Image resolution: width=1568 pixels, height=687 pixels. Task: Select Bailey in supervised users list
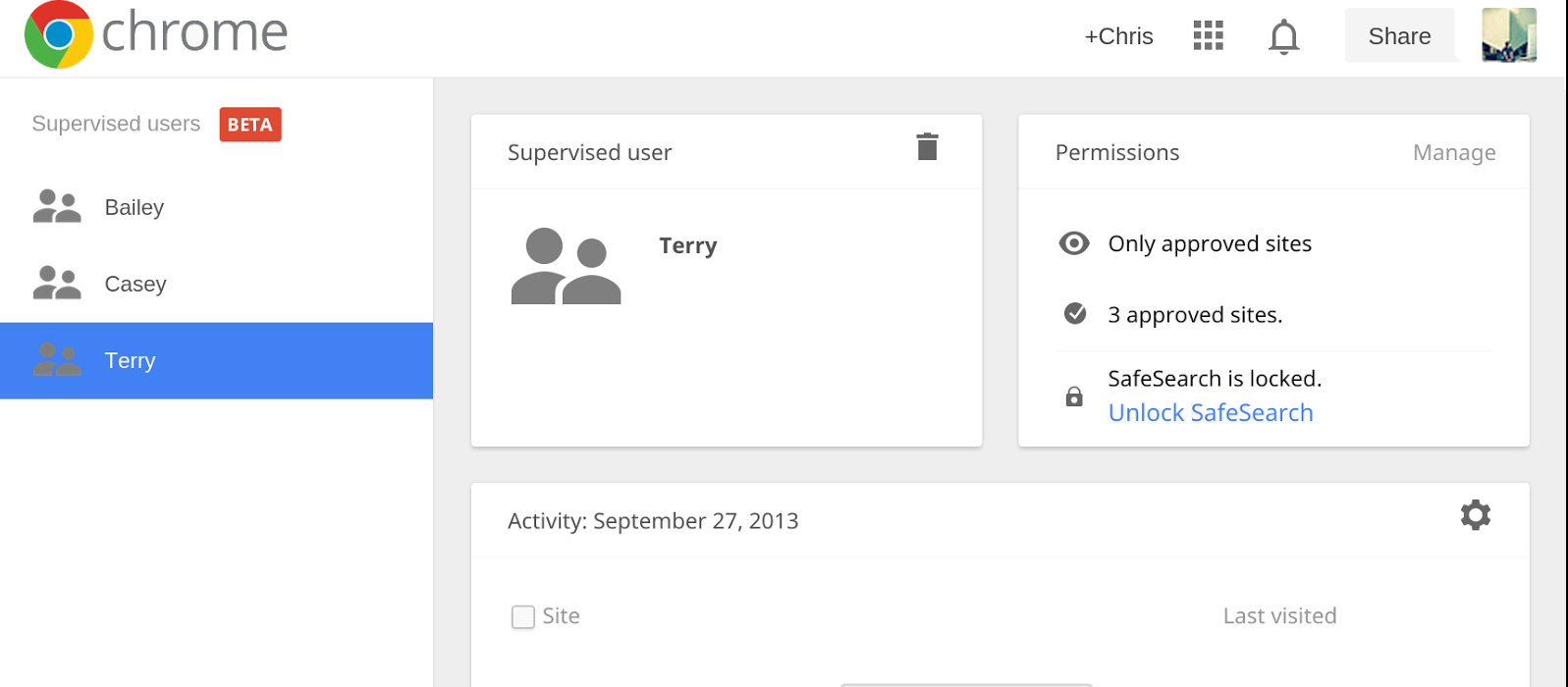[x=135, y=207]
